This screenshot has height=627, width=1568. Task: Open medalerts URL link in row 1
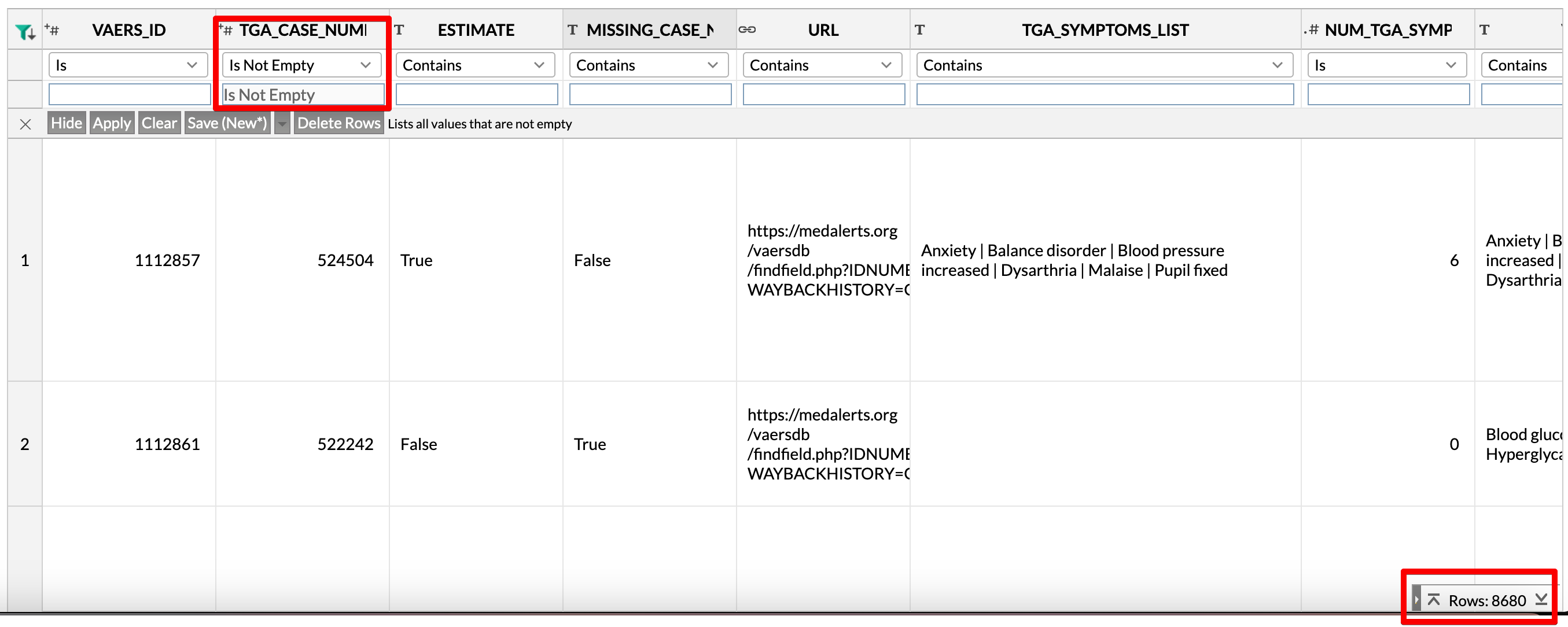click(828, 260)
